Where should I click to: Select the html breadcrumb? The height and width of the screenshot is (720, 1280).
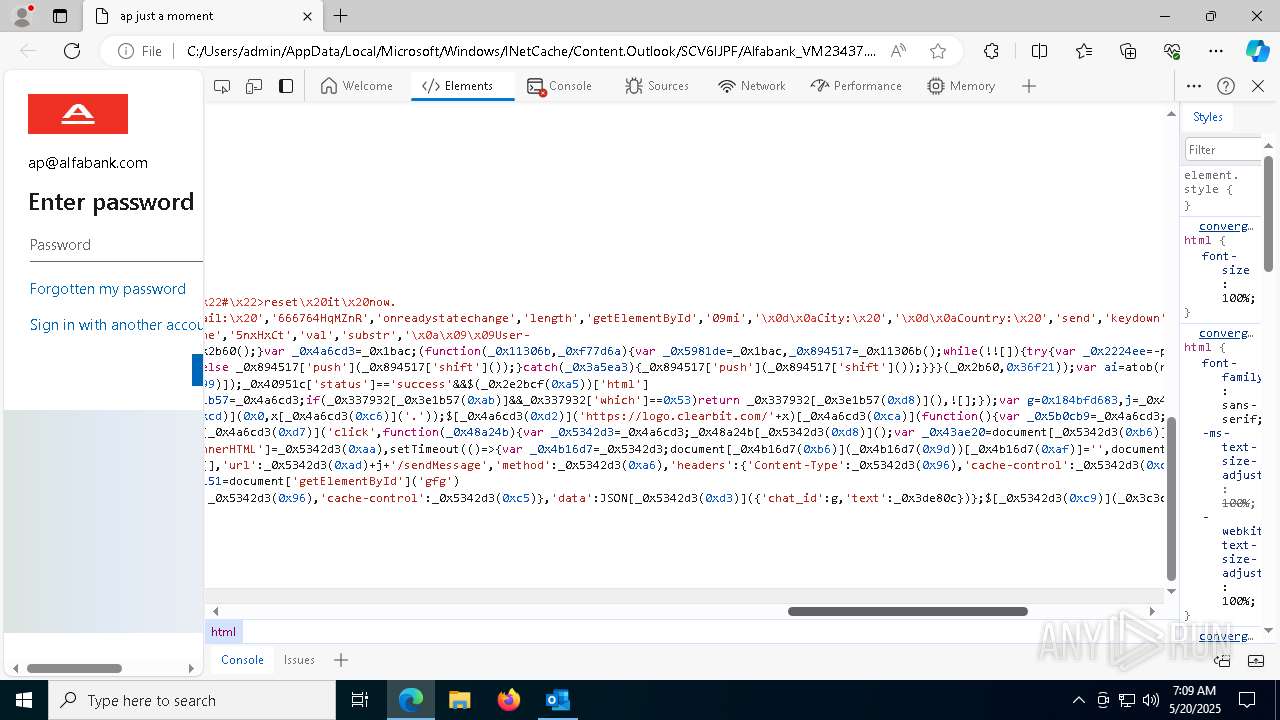[223, 632]
